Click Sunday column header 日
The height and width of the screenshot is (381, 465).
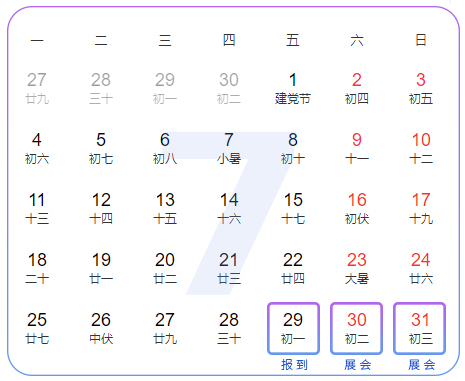[x=421, y=40]
